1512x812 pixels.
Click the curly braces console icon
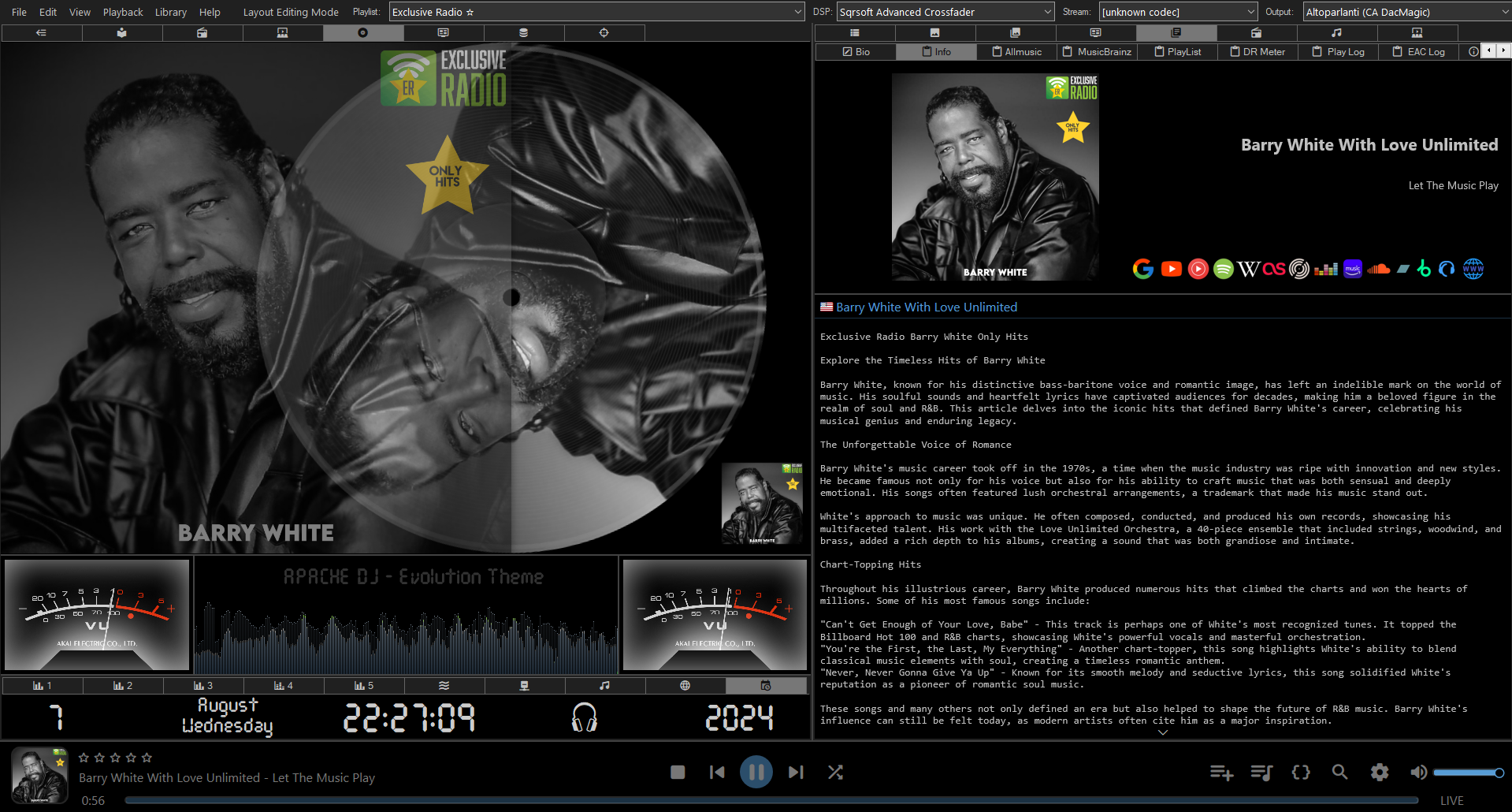pos(1301,773)
